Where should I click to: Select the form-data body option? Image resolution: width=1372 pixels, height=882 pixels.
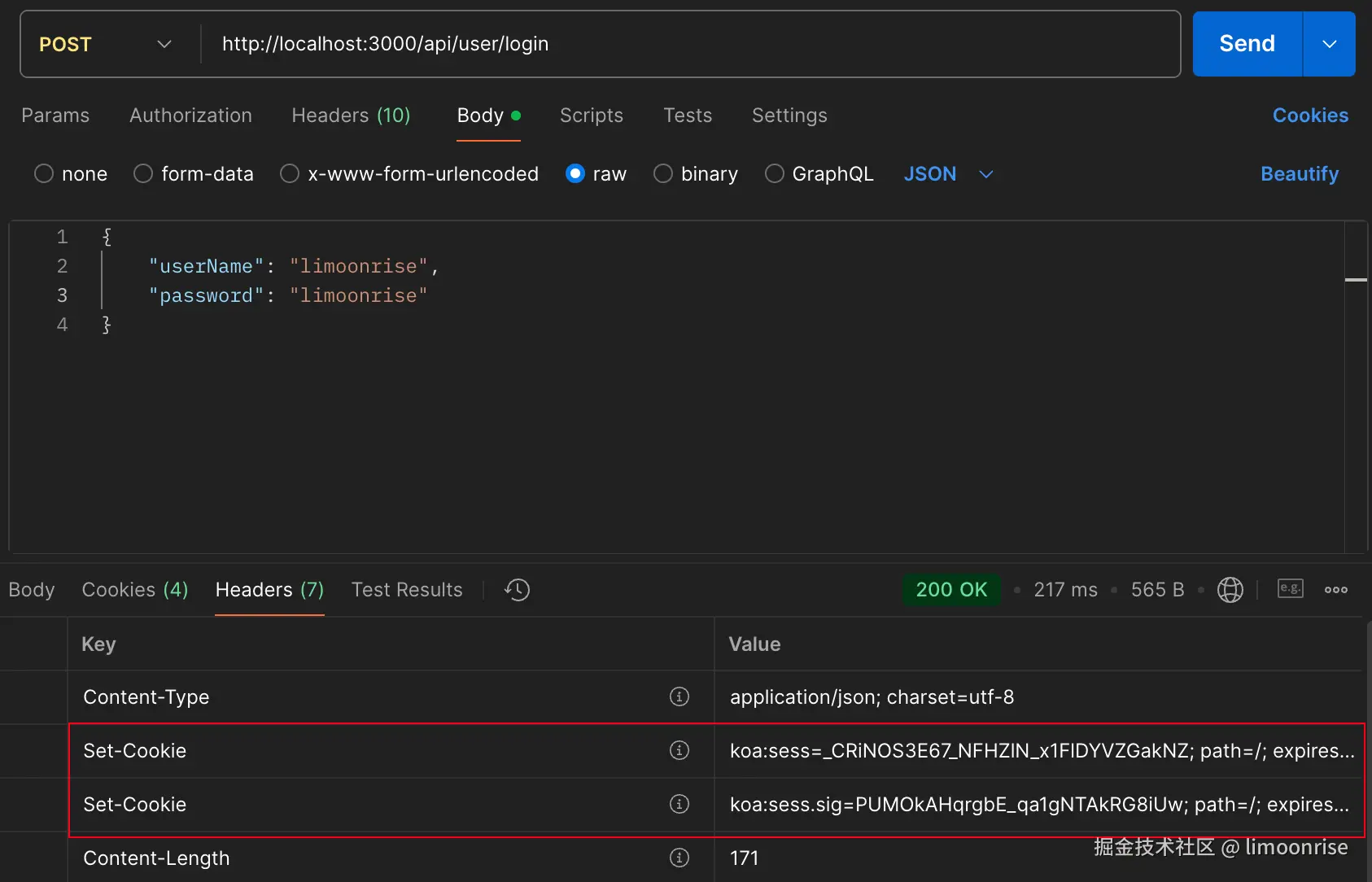[143, 174]
